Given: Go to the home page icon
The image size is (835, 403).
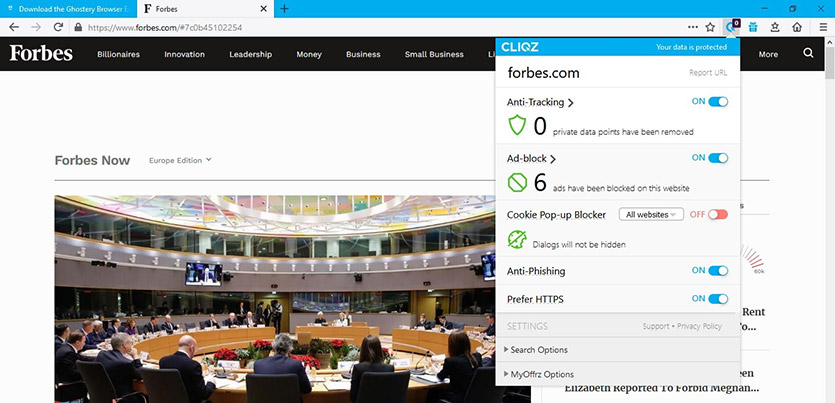Looking at the screenshot, I should (x=797, y=27).
